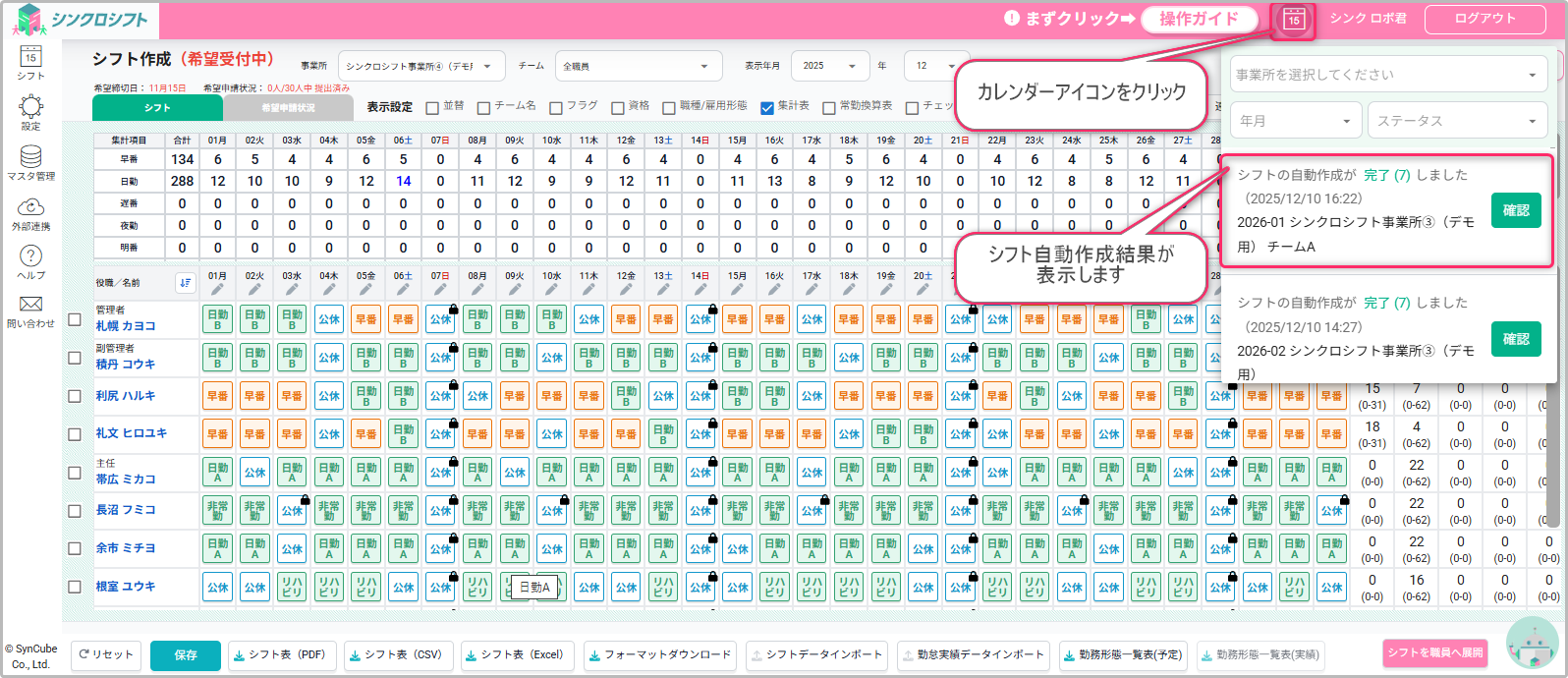Click the 事業所を選択してください field
This screenshot has width=1568, height=678.
click(1388, 75)
